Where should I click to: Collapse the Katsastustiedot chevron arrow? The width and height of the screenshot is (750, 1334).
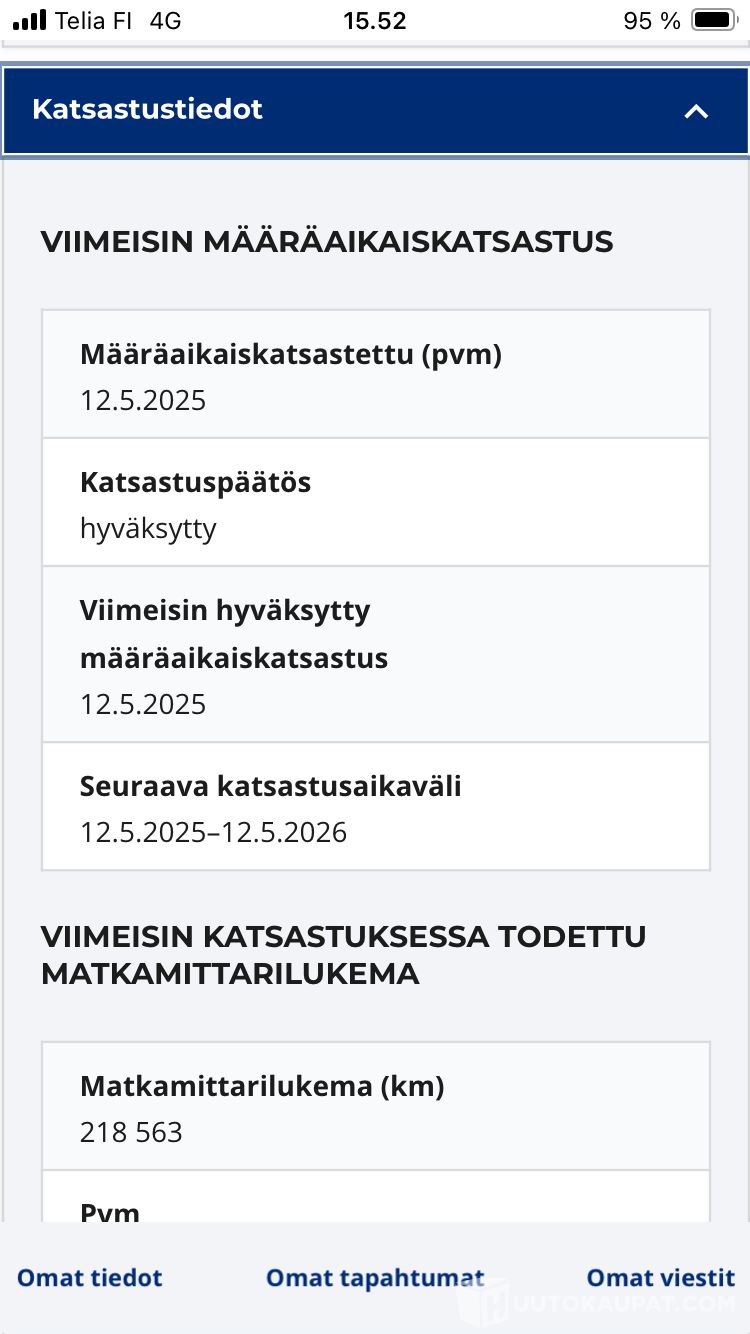[696, 111]
